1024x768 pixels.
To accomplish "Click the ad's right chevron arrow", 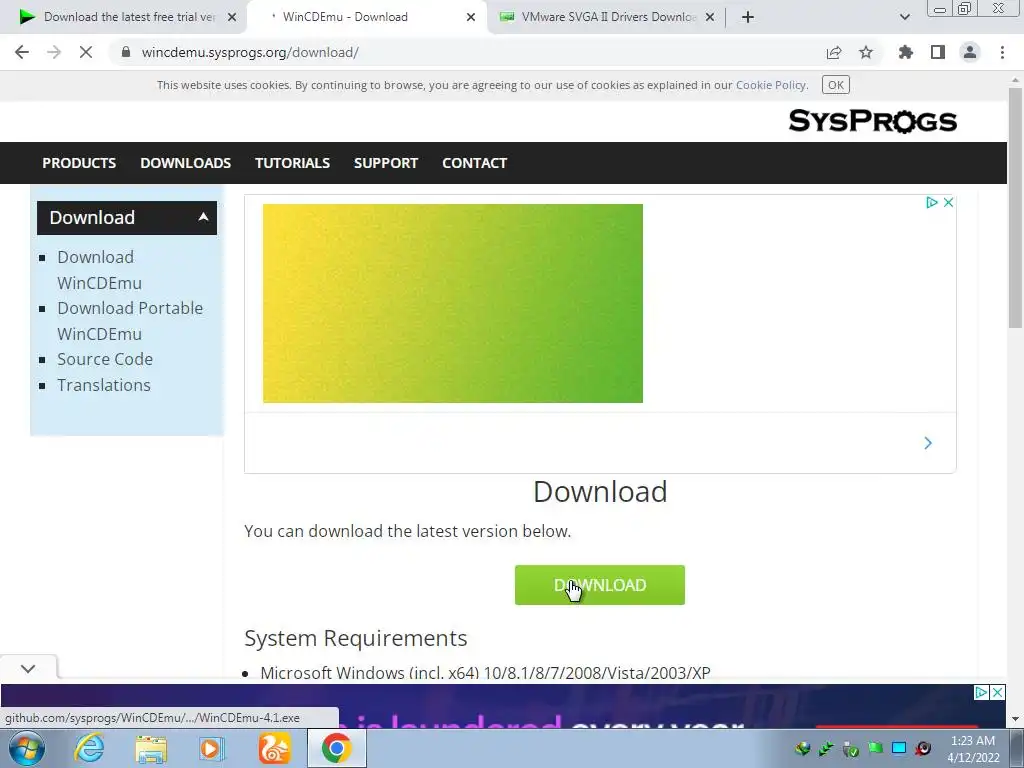I will coord(928,443).
